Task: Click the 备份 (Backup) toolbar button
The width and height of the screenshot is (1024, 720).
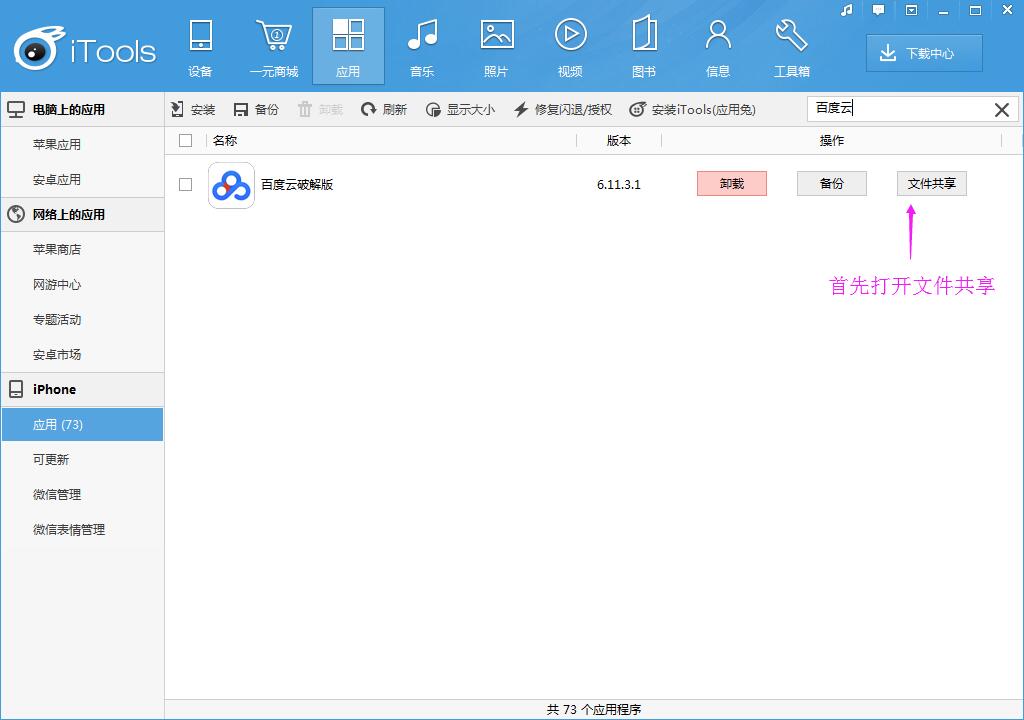Action: (256, 109)
